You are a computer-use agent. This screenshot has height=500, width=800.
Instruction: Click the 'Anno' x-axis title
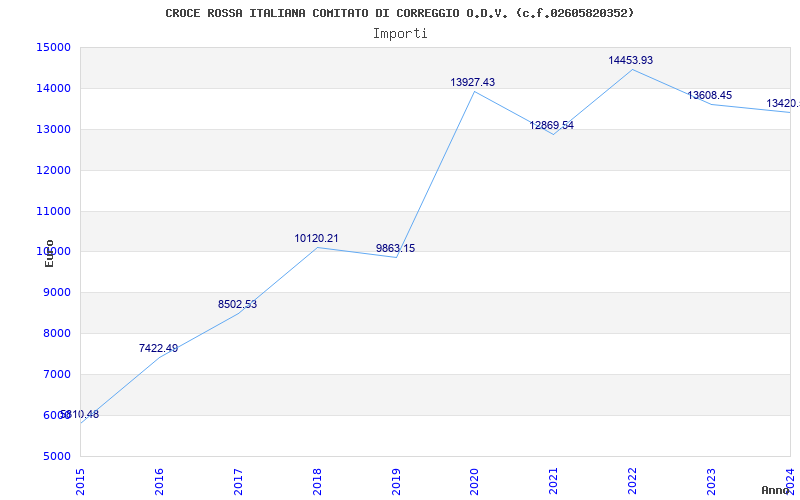tap(776, 490)
